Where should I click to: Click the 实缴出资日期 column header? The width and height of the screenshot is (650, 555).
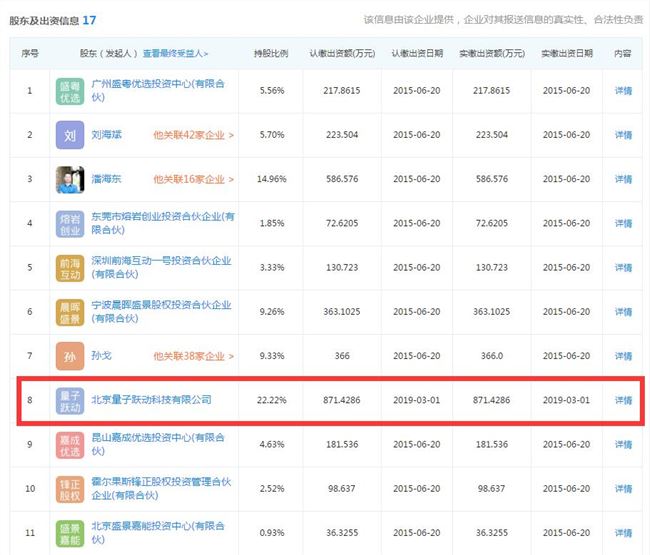tap(567, 53)
